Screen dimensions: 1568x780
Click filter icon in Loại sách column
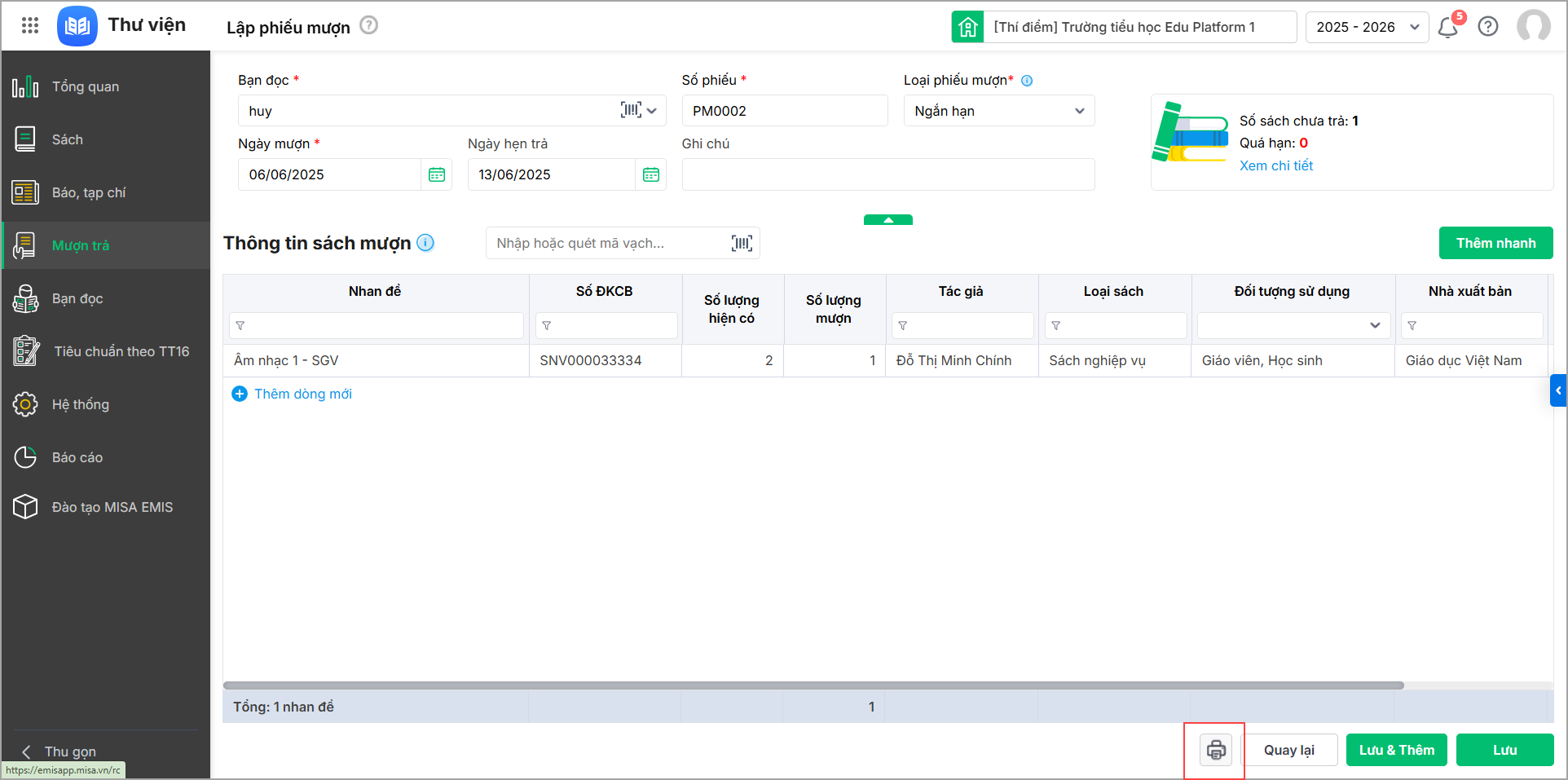pos(1056,326)
